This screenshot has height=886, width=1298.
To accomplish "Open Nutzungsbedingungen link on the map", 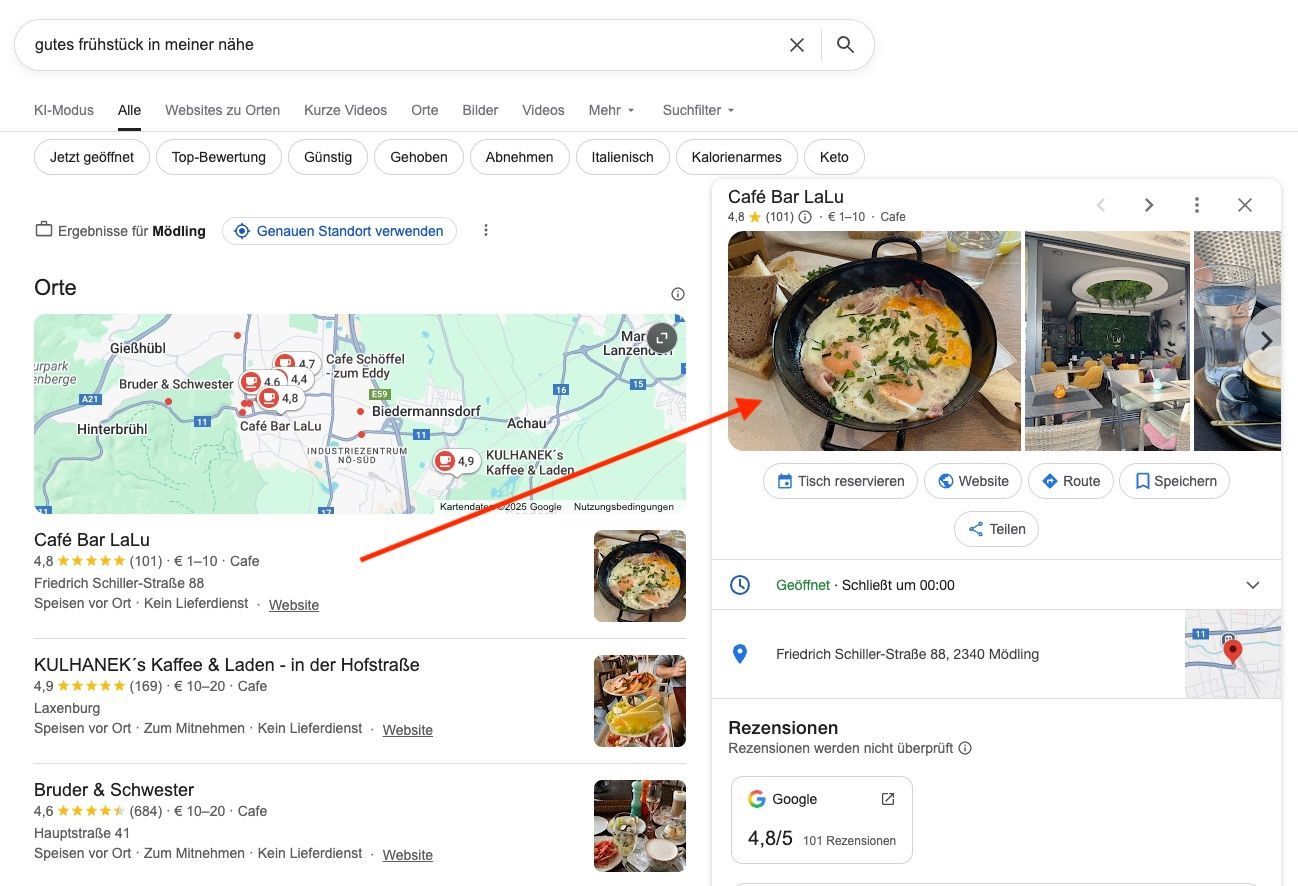I will [624, 507].
